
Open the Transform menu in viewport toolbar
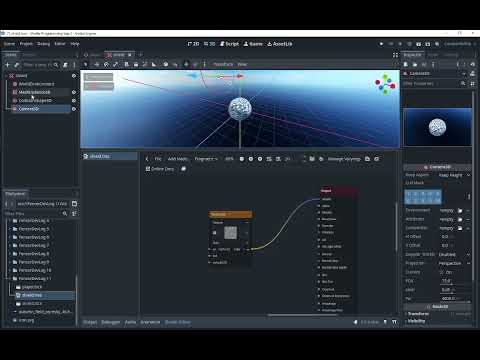(x=223, y=64)
